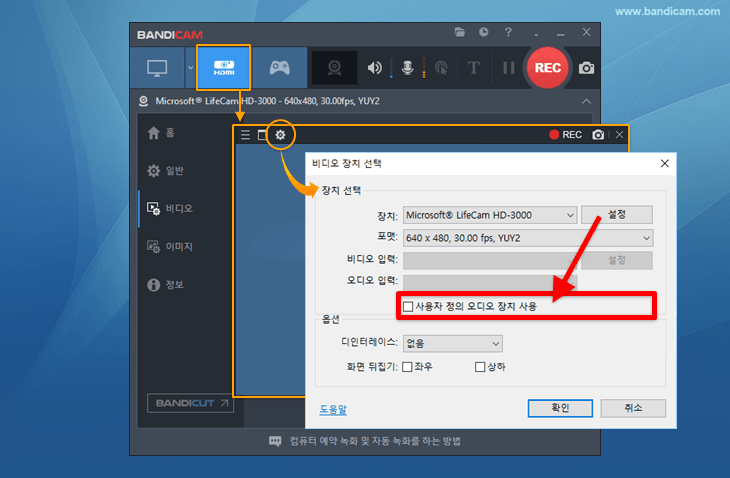
Task: Open the 장치 dropdown showing LifeCam HD-3000
Action: (x=490, y=215)
